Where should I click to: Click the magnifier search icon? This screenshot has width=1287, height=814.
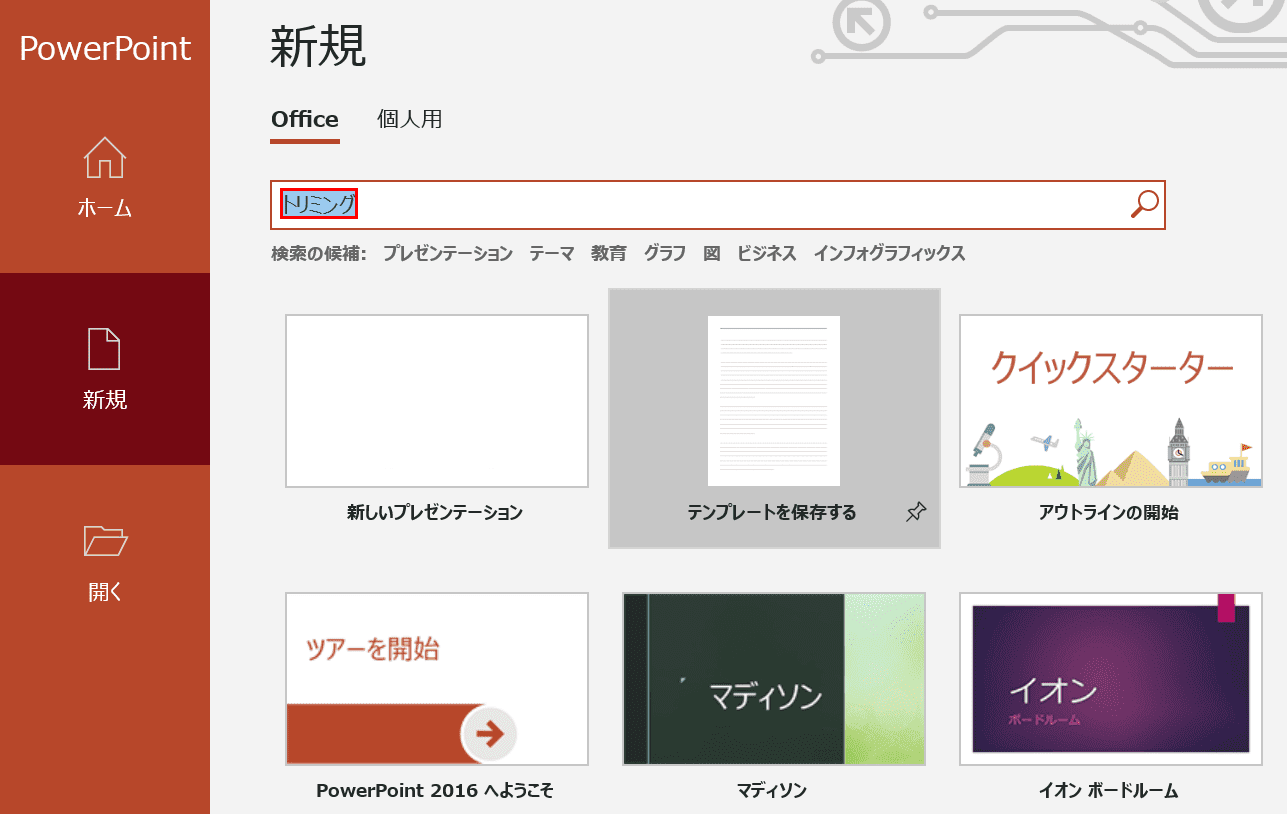pyautogui.click(x=1144, y=204)
